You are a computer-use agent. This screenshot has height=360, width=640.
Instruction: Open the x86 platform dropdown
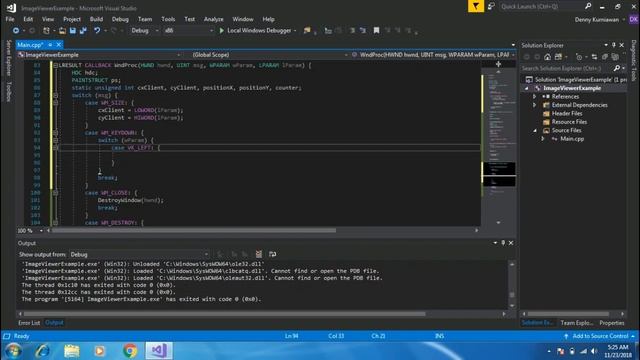[x=188, y=31]
